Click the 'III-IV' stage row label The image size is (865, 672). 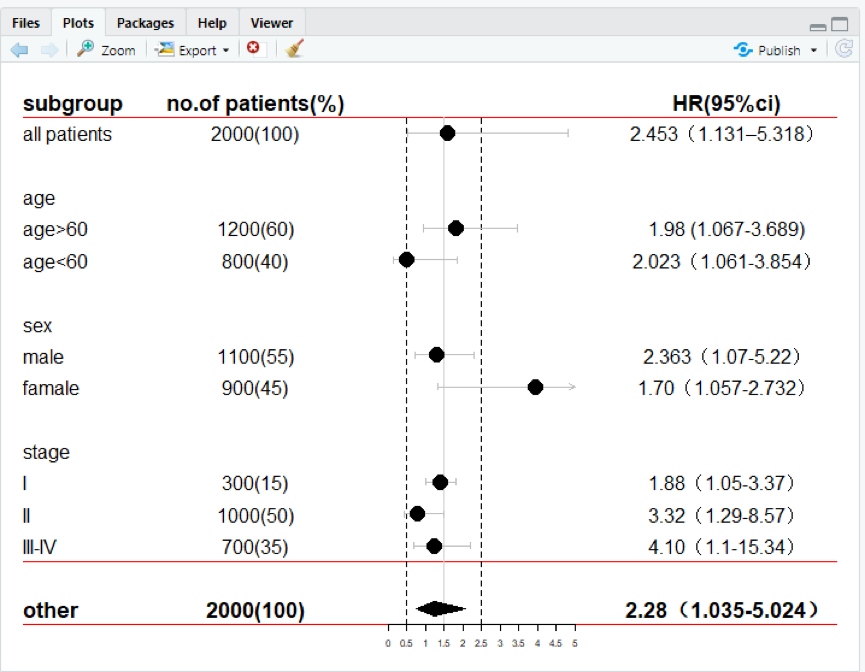point(40,547)
